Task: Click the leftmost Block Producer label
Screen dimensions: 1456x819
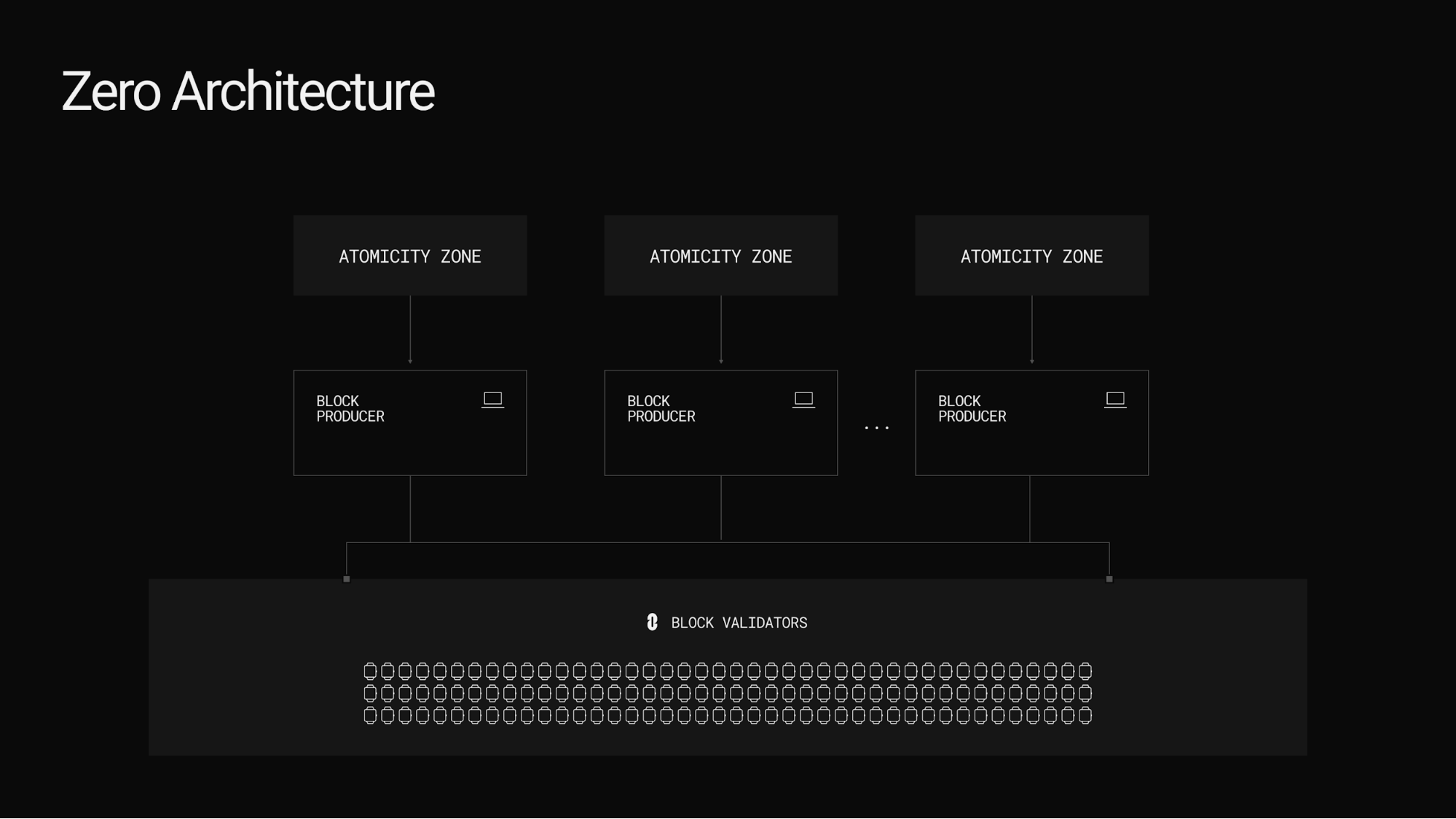Action: 350,409
